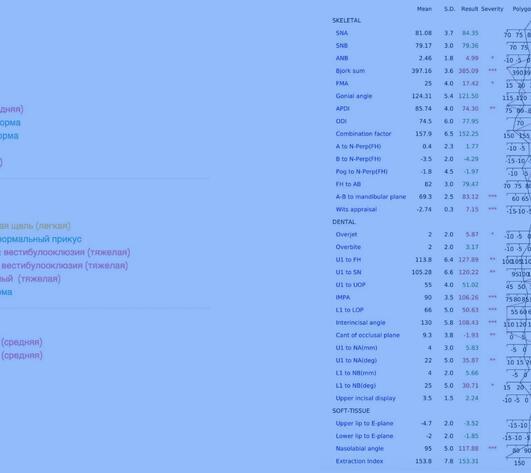
Task: Click the Nasolabial angle label
Action: [x=360, y=449]
